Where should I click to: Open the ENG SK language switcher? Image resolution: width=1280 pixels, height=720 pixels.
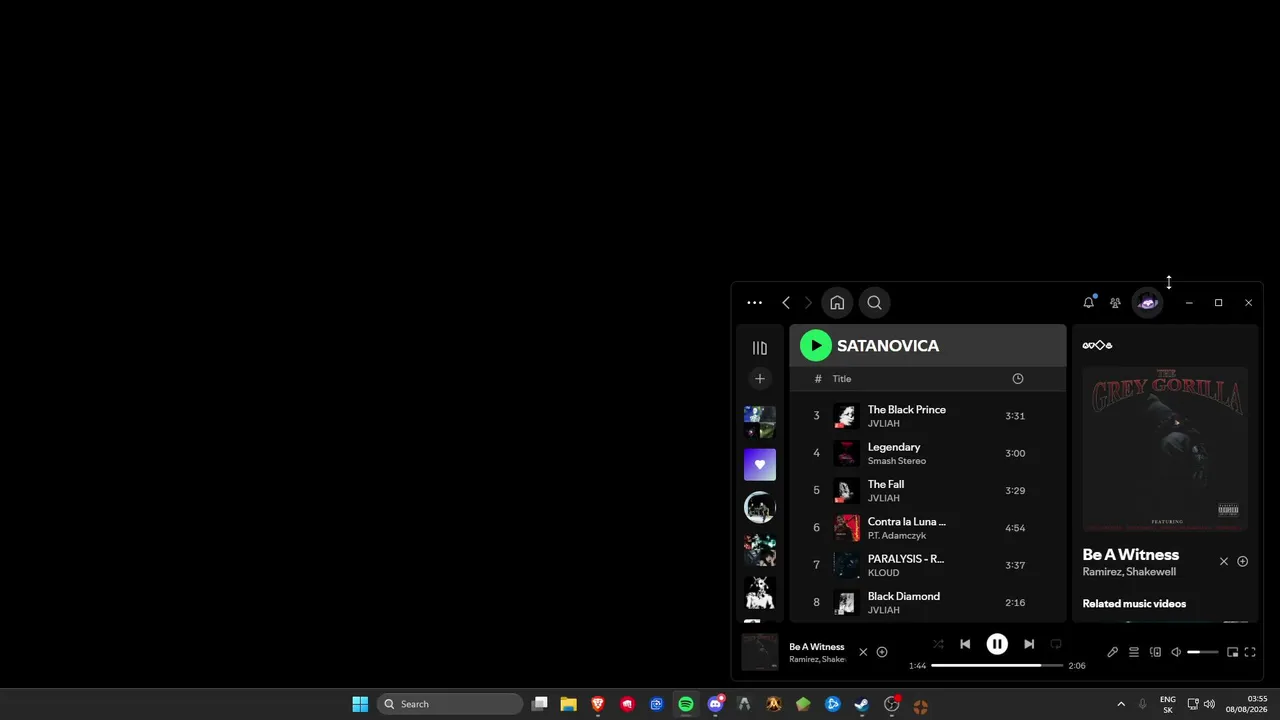point(1168,704)
